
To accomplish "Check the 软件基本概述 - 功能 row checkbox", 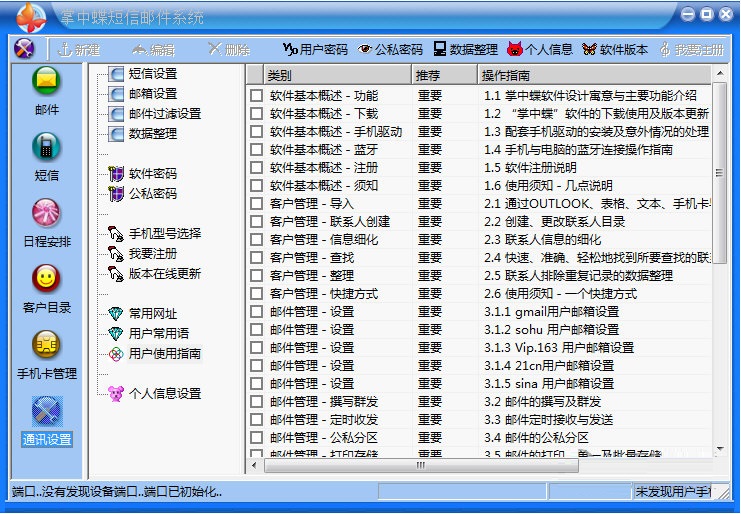I will tap(257, 96).
